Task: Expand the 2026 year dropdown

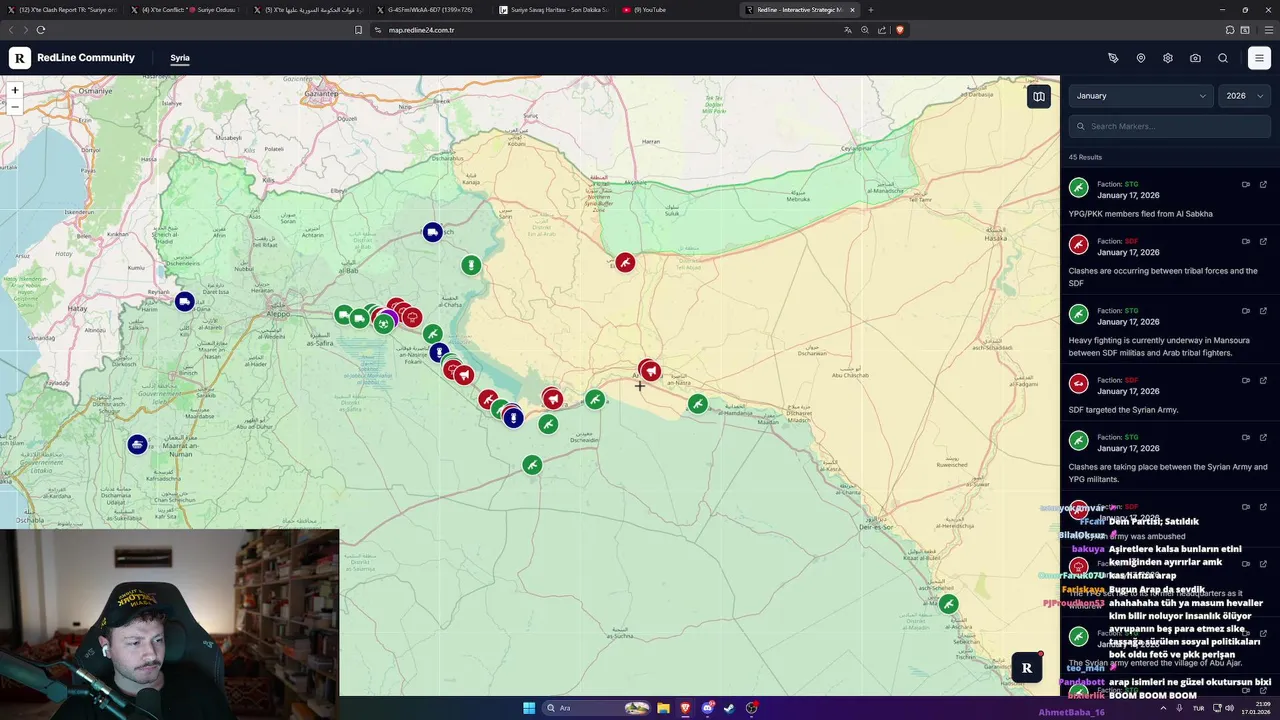Action: click(x=1245, y=96)
